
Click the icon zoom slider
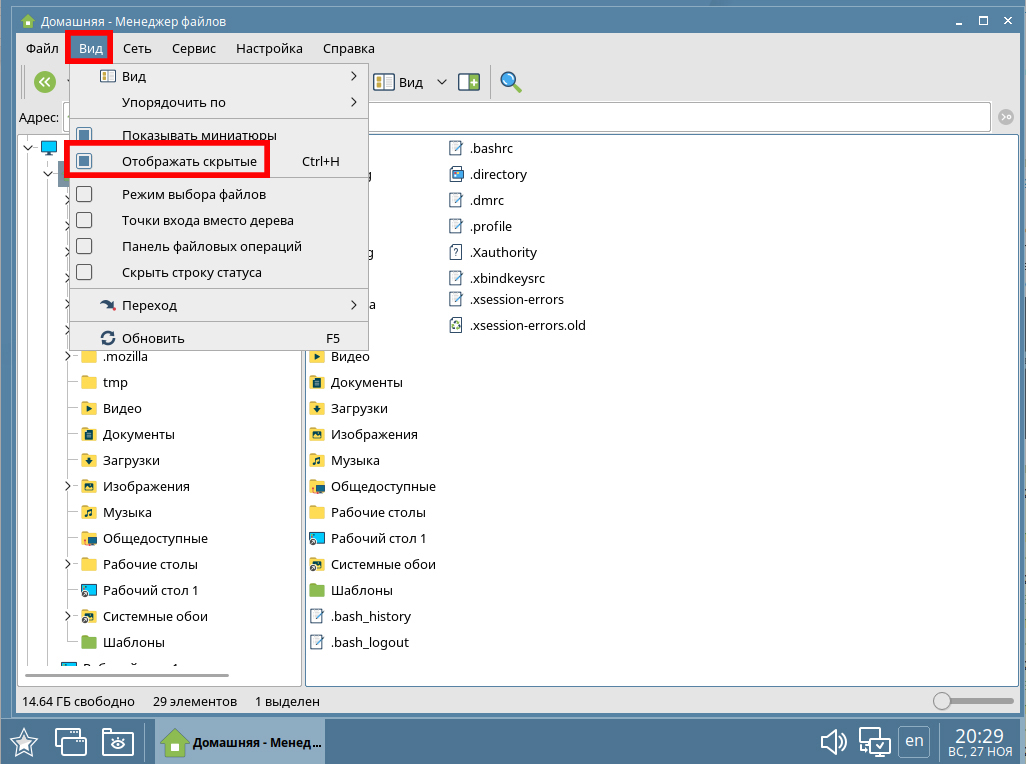click(x=942, y=701)
